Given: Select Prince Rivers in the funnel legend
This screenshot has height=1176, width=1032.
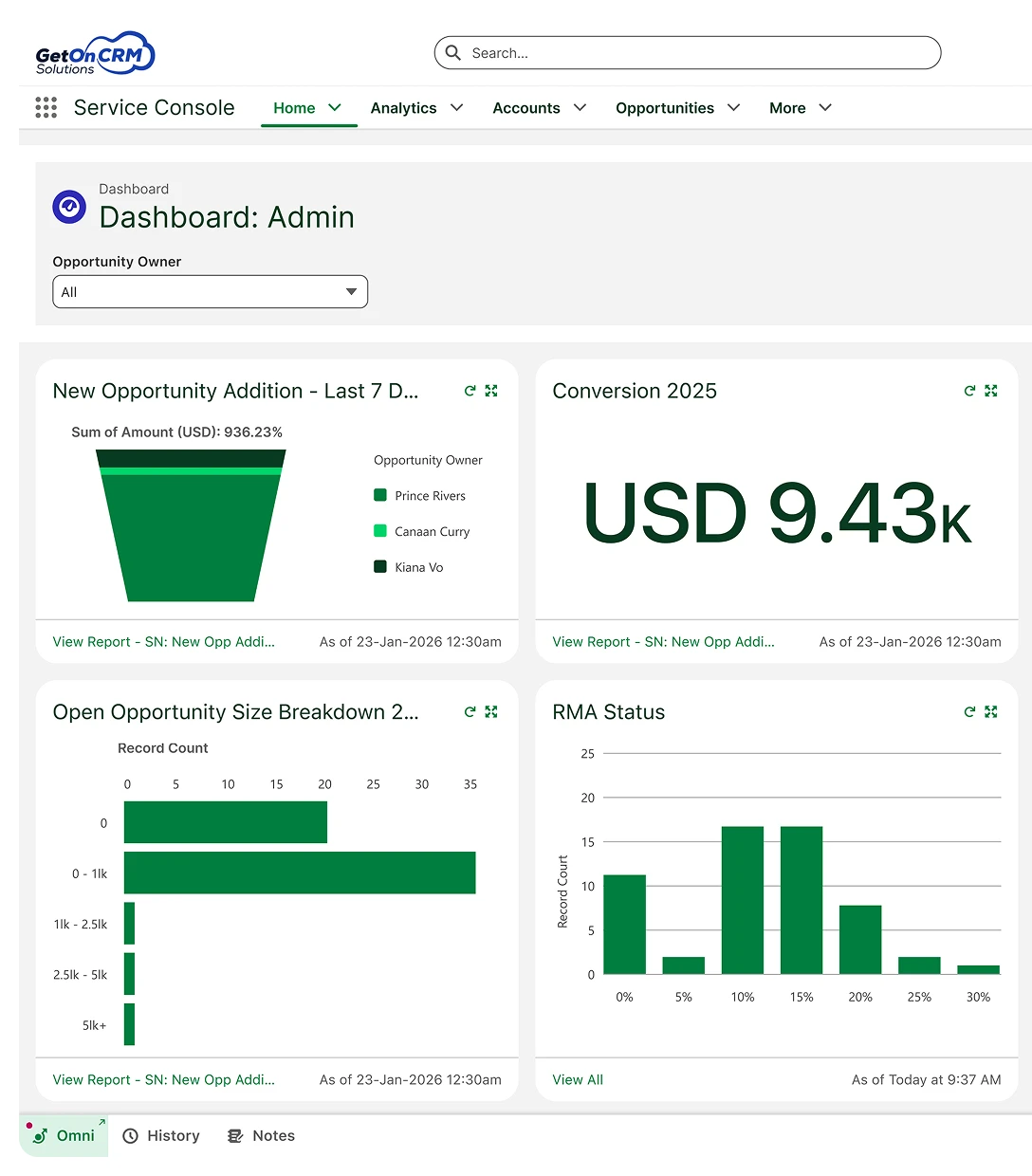Looking at the screenshot, I should (429, 495).
